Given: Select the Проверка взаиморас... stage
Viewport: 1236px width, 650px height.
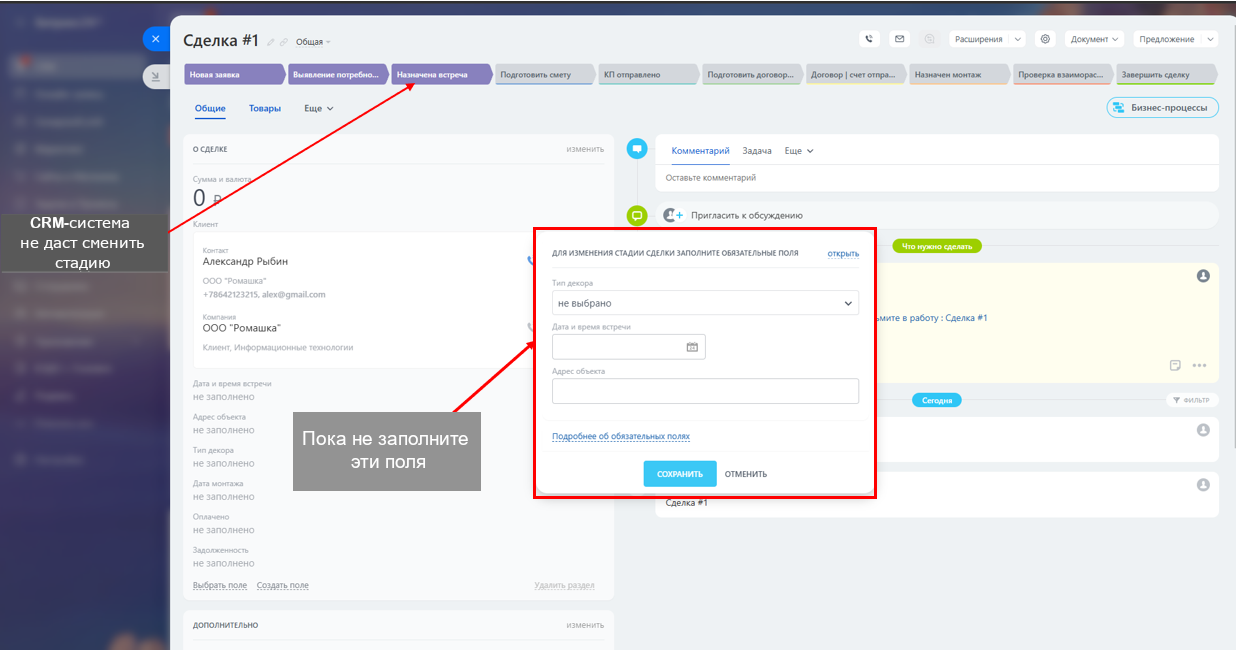Looking at the screenshot, I should point(1062,75).
